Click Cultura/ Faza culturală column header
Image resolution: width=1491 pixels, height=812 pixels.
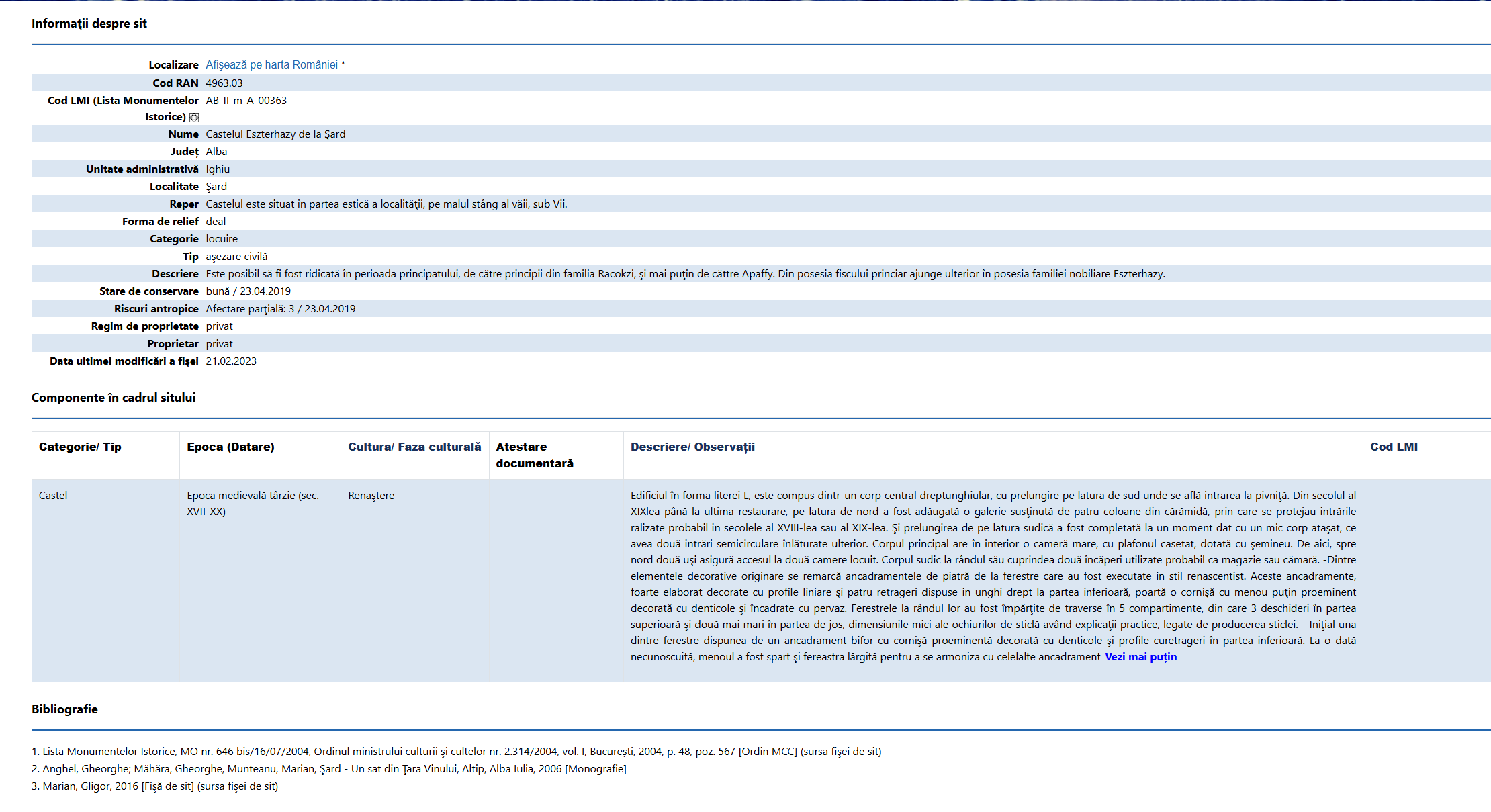[x=414, y=447]
